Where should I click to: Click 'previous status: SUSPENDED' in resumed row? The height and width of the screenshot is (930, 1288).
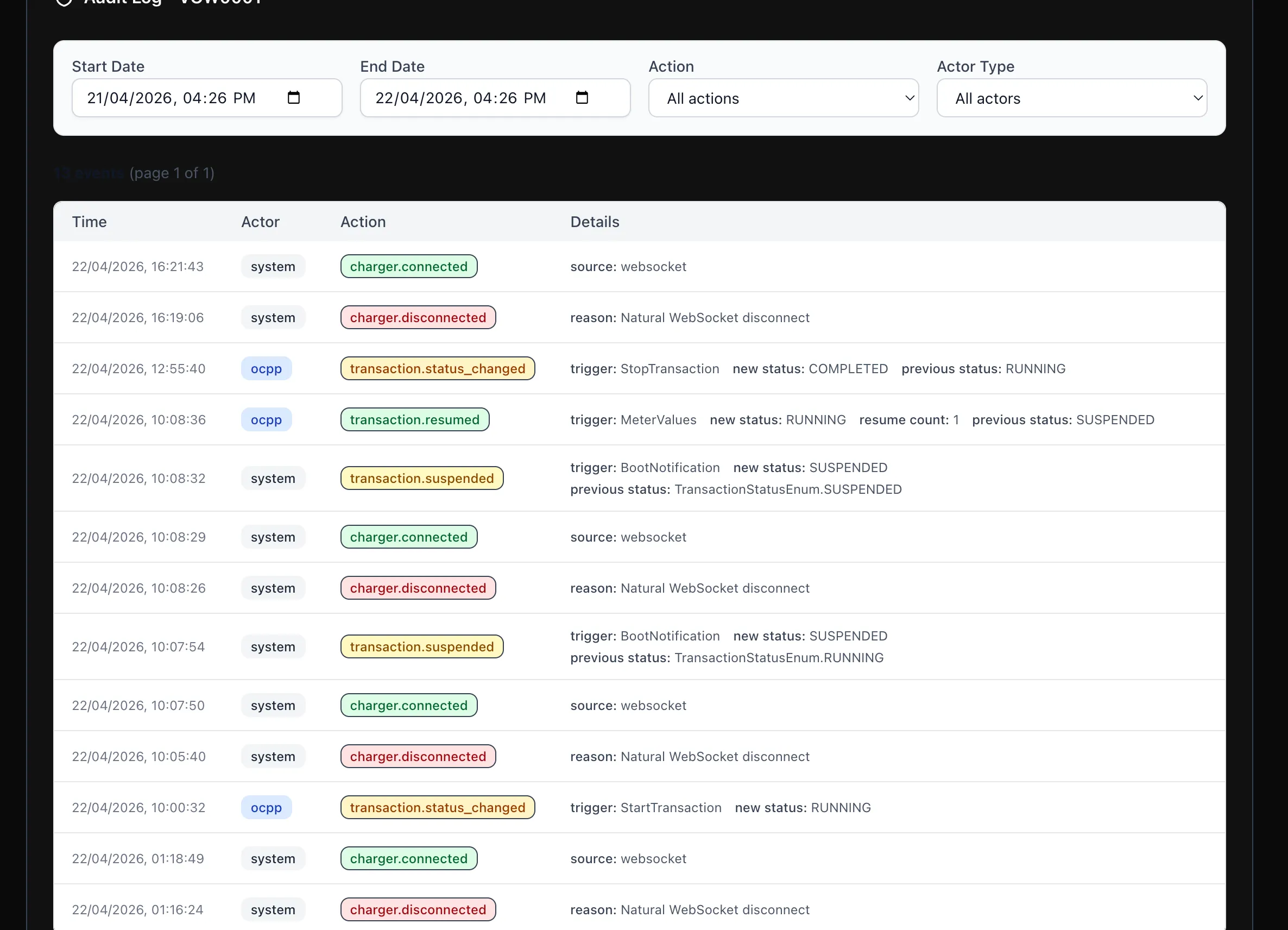pyautogui.click(x=1063, y=420)
